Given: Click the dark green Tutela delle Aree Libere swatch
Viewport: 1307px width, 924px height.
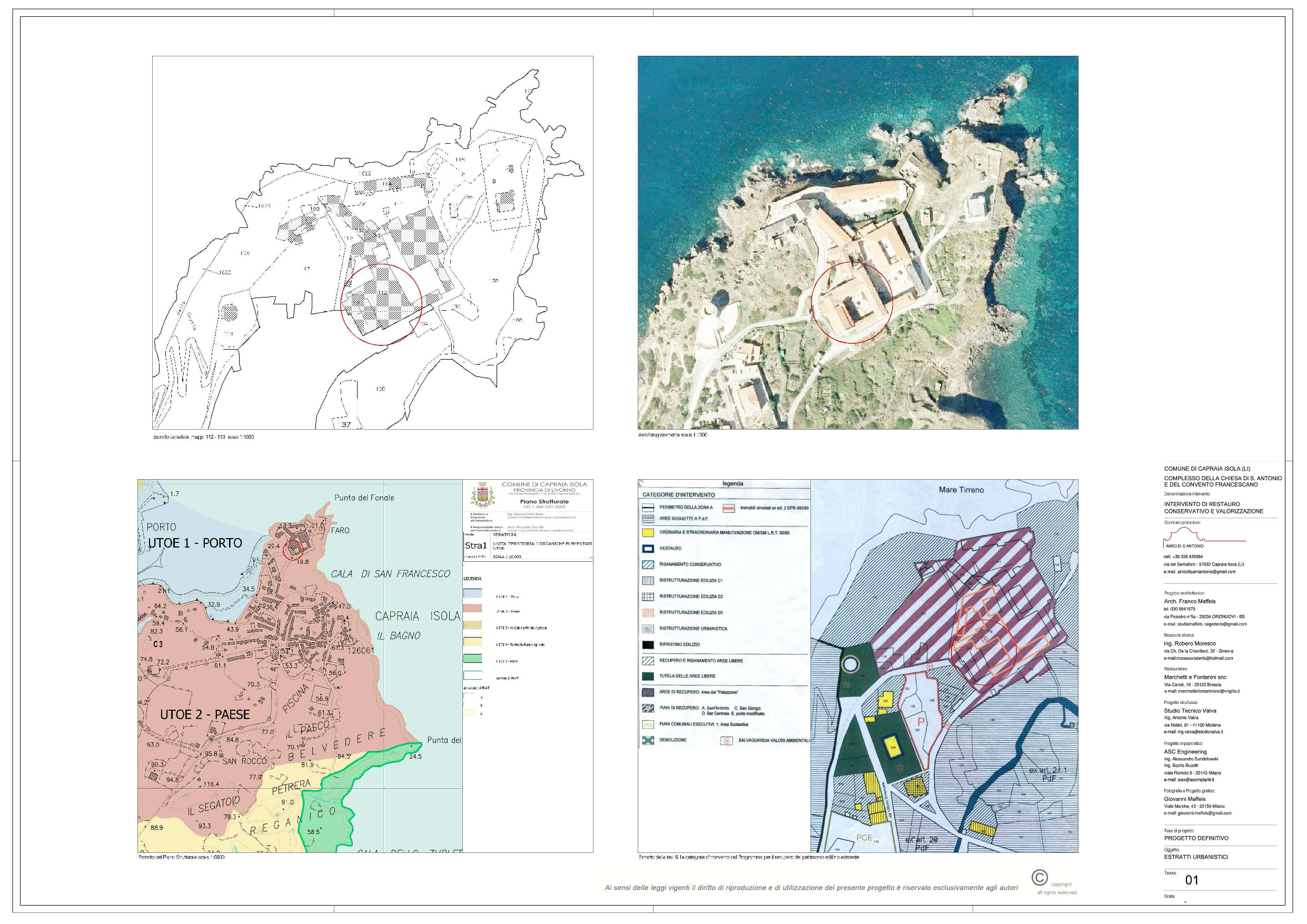Looking at the screenshot, I should click(647, 677).
